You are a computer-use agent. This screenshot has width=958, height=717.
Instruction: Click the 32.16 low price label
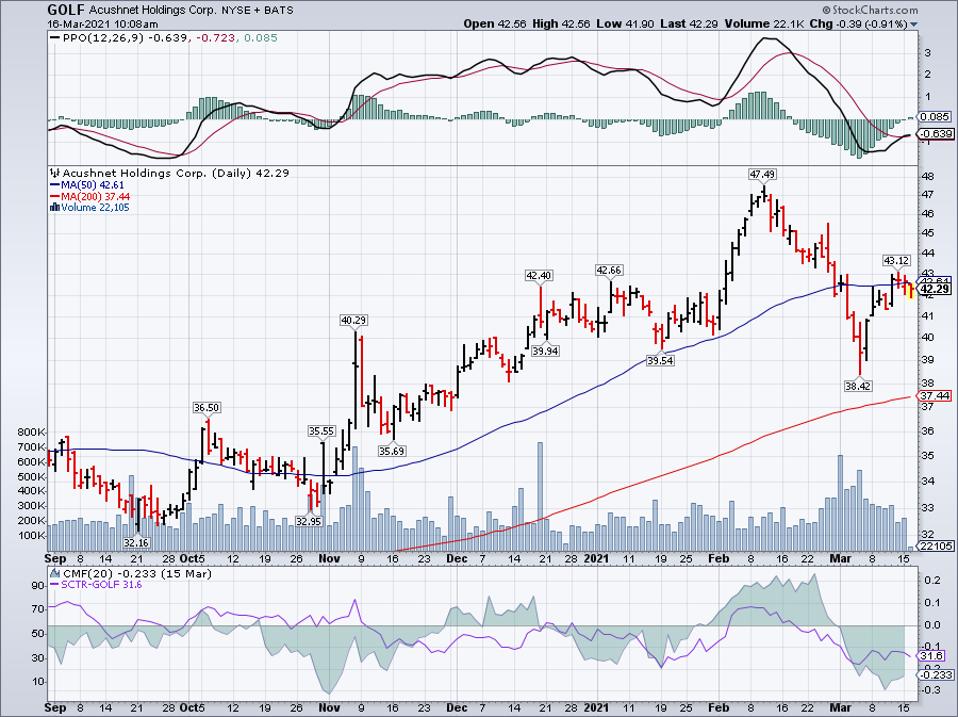tap(136, 543)
